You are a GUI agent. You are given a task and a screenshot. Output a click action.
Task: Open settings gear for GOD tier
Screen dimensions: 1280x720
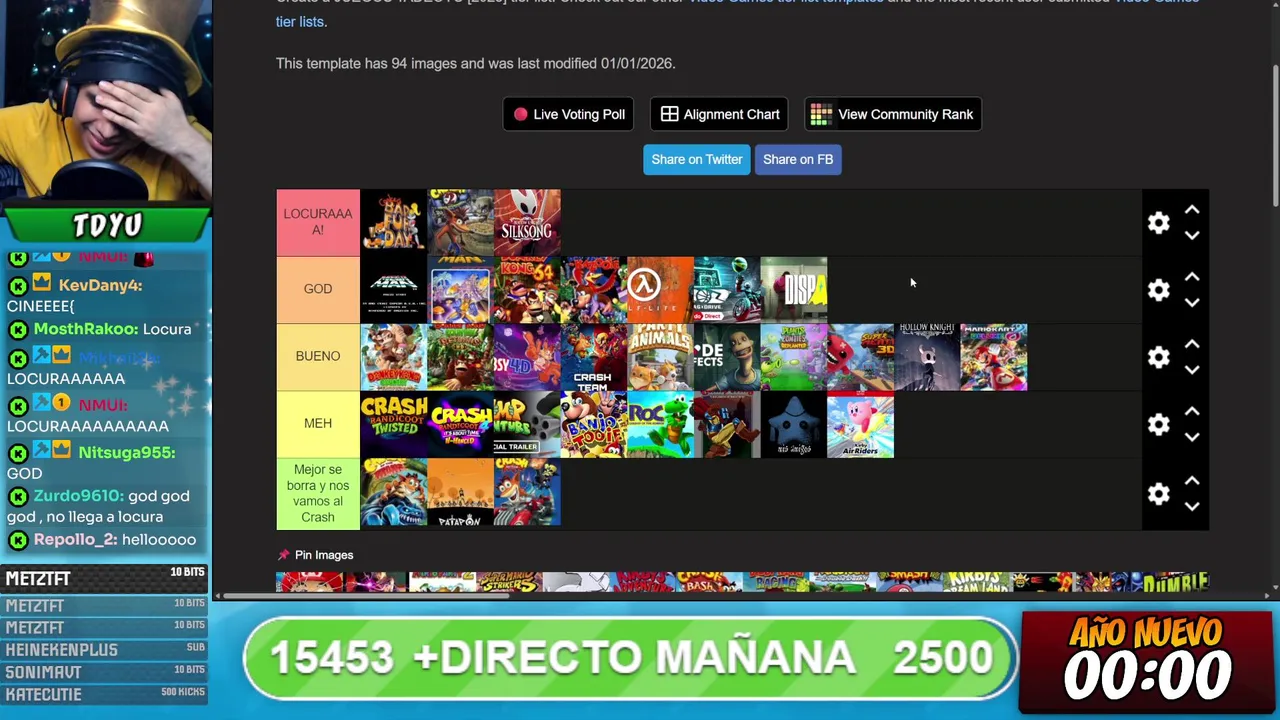pos(1158,290)
